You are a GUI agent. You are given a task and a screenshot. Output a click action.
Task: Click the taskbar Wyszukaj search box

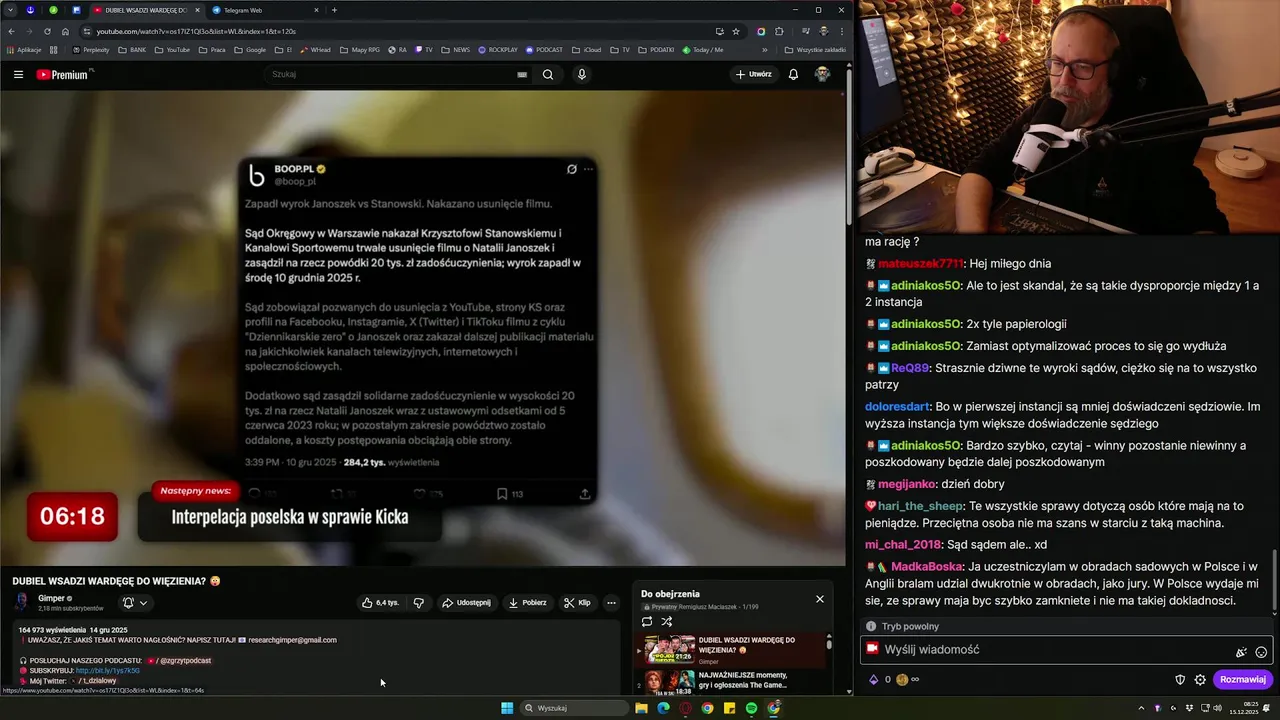(x=574, y=708)
